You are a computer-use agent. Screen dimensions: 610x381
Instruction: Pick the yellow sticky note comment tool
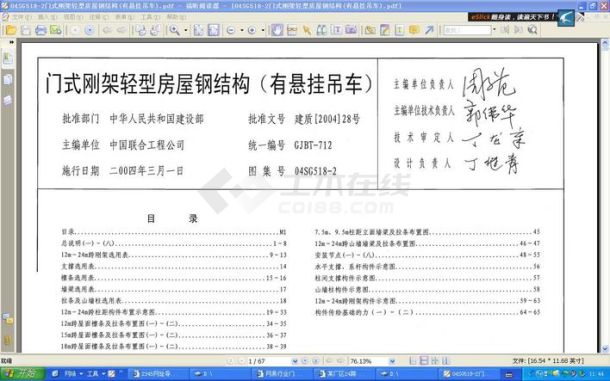[x=414, y=30]
